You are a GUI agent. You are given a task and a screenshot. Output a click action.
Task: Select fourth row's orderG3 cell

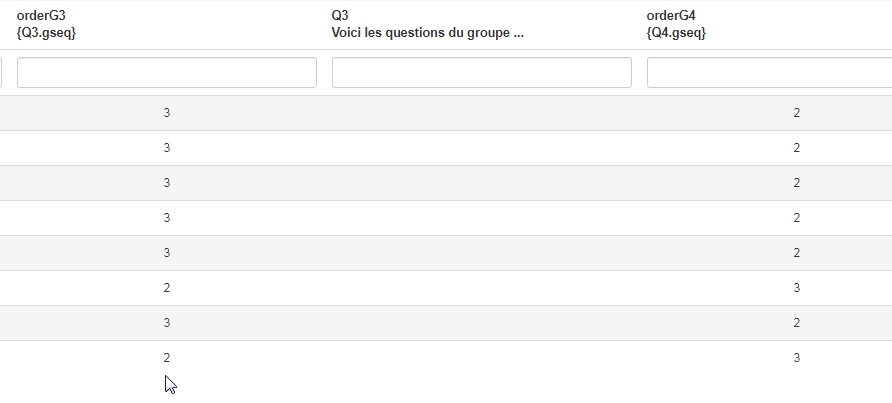tap(167, 218)
